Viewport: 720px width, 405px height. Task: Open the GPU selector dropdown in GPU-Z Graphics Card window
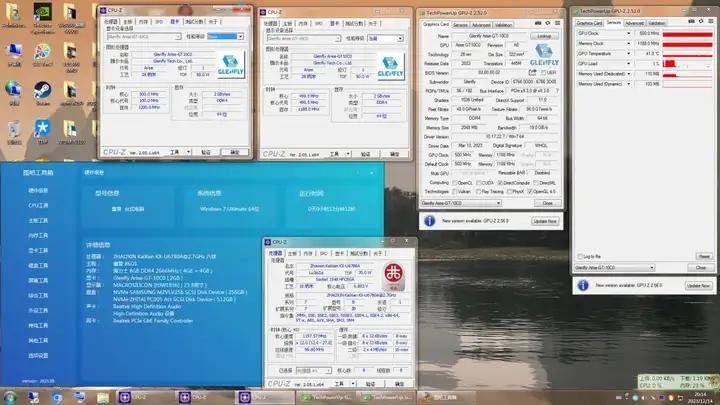click(461, 203)
